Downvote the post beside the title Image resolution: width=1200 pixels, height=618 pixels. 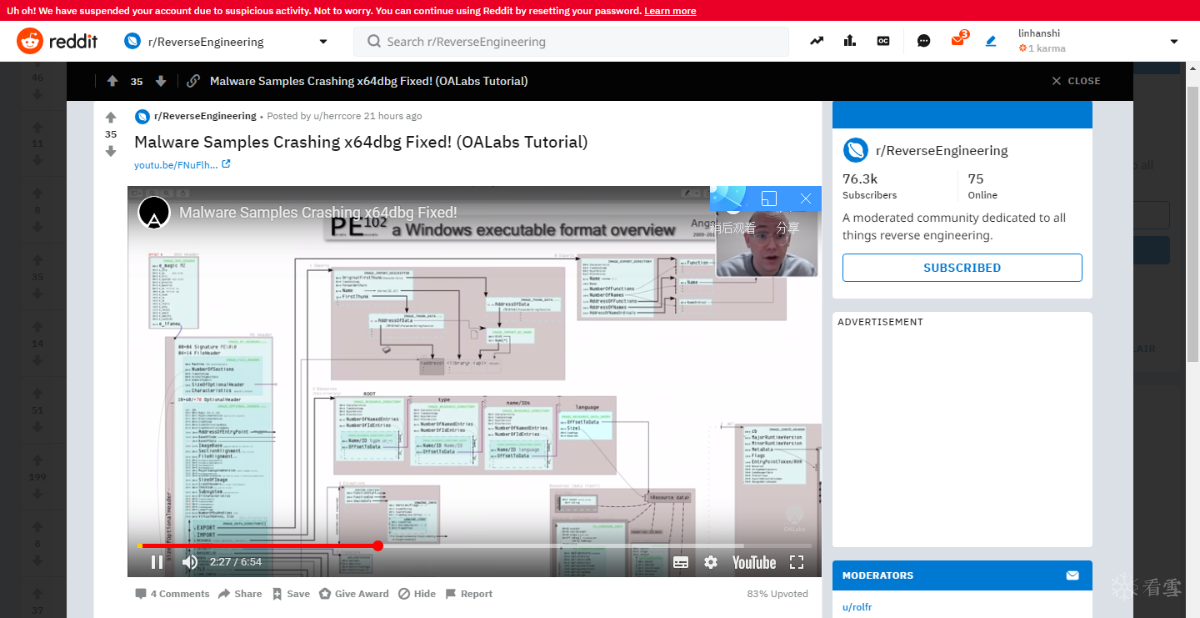(111, 151)
